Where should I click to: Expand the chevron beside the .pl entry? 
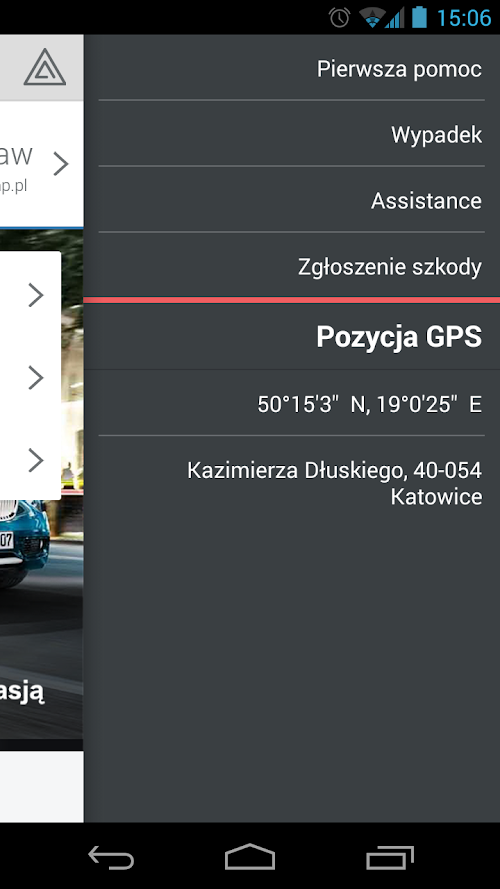[x=61, y=164]
